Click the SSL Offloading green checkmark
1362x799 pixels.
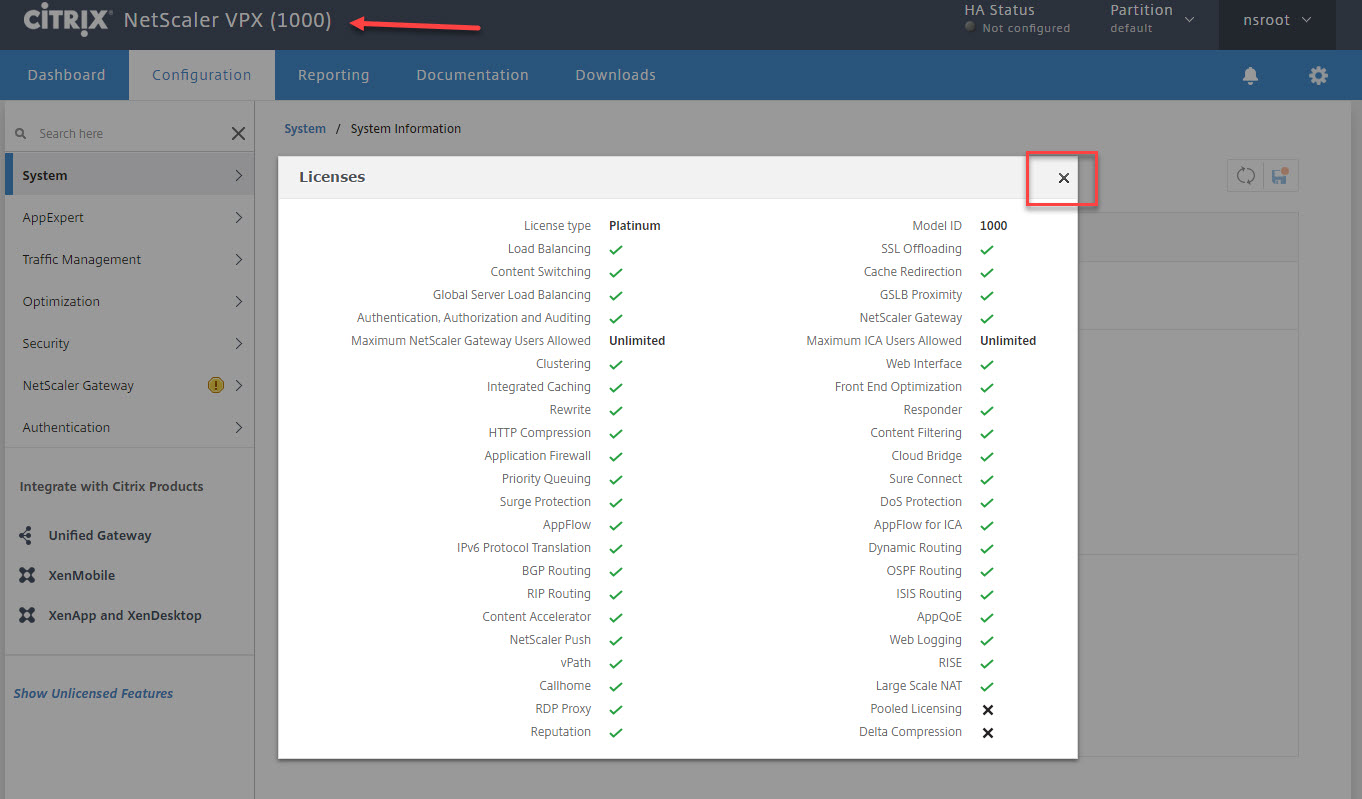click(x=987, y=249)
